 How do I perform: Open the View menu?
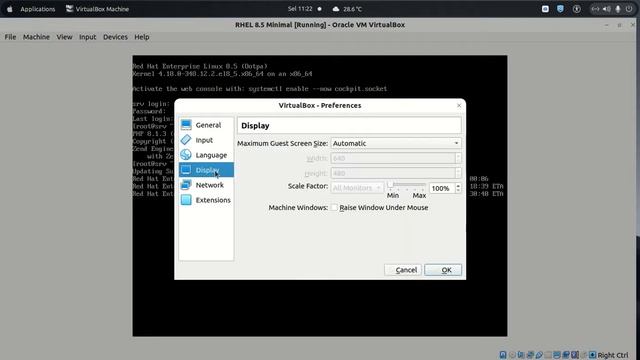click(x=64, y=37)
